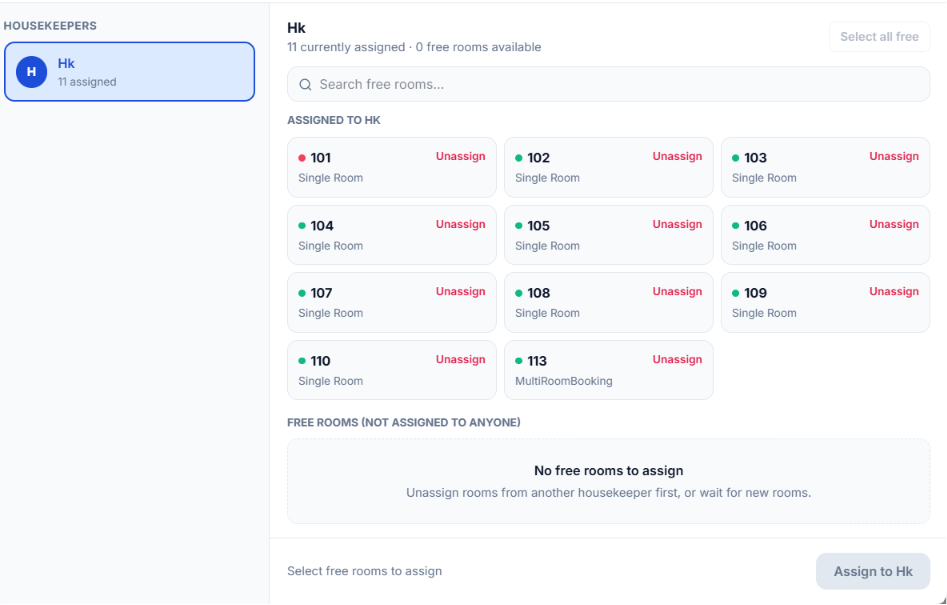947x605 pixels.
Task: Unassign room 103
Action: point(894,156)
